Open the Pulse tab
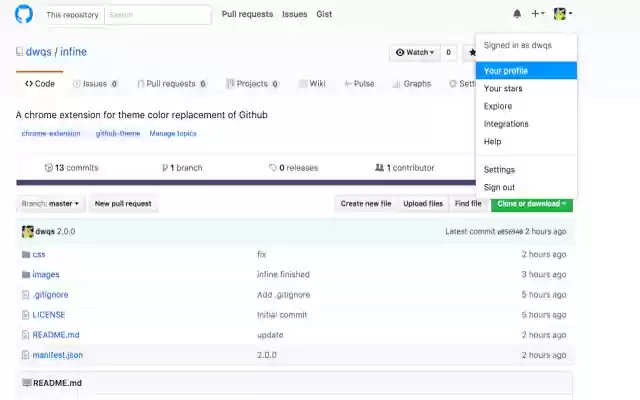The image size is (640, 400). click(359, 84)
